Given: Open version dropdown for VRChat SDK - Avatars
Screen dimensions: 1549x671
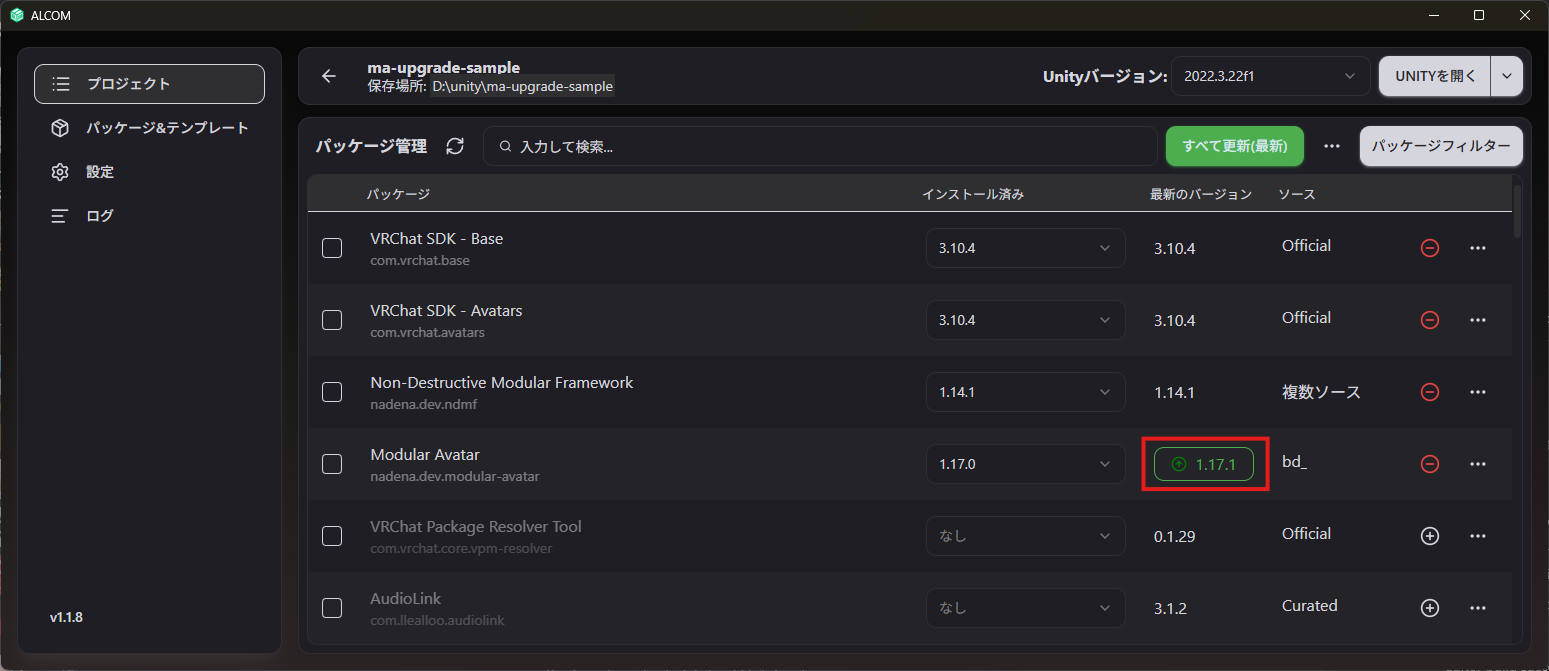Looking at the screenshot, I should (x=1025, y=320).
